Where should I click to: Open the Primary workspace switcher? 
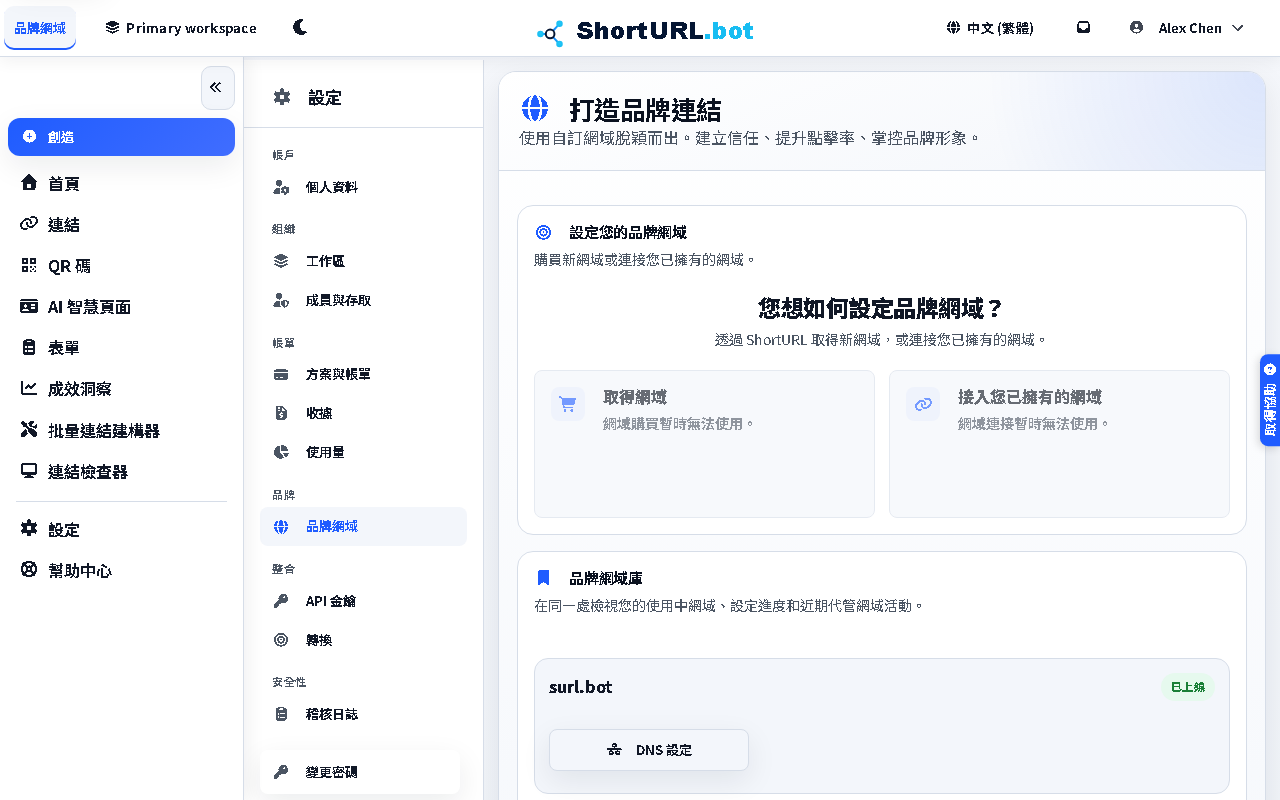pyautogui.click(x=181, y=28)
